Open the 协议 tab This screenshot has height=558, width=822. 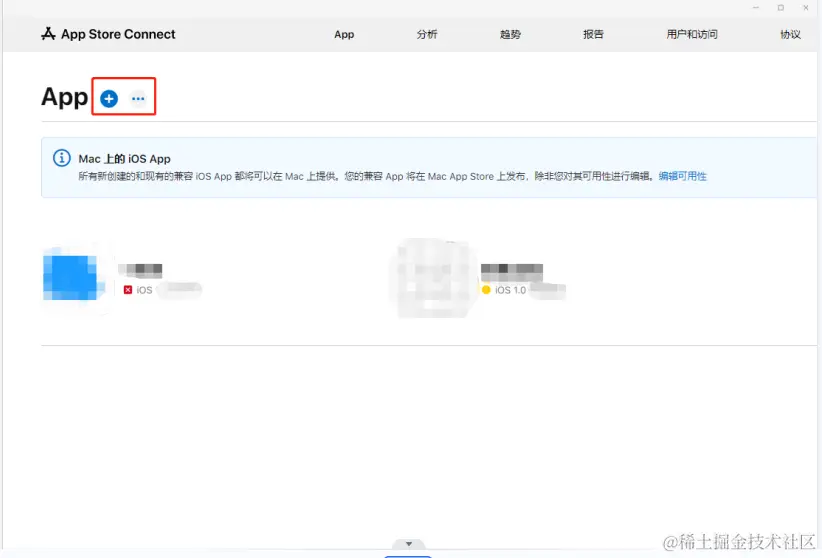point(790,35)
